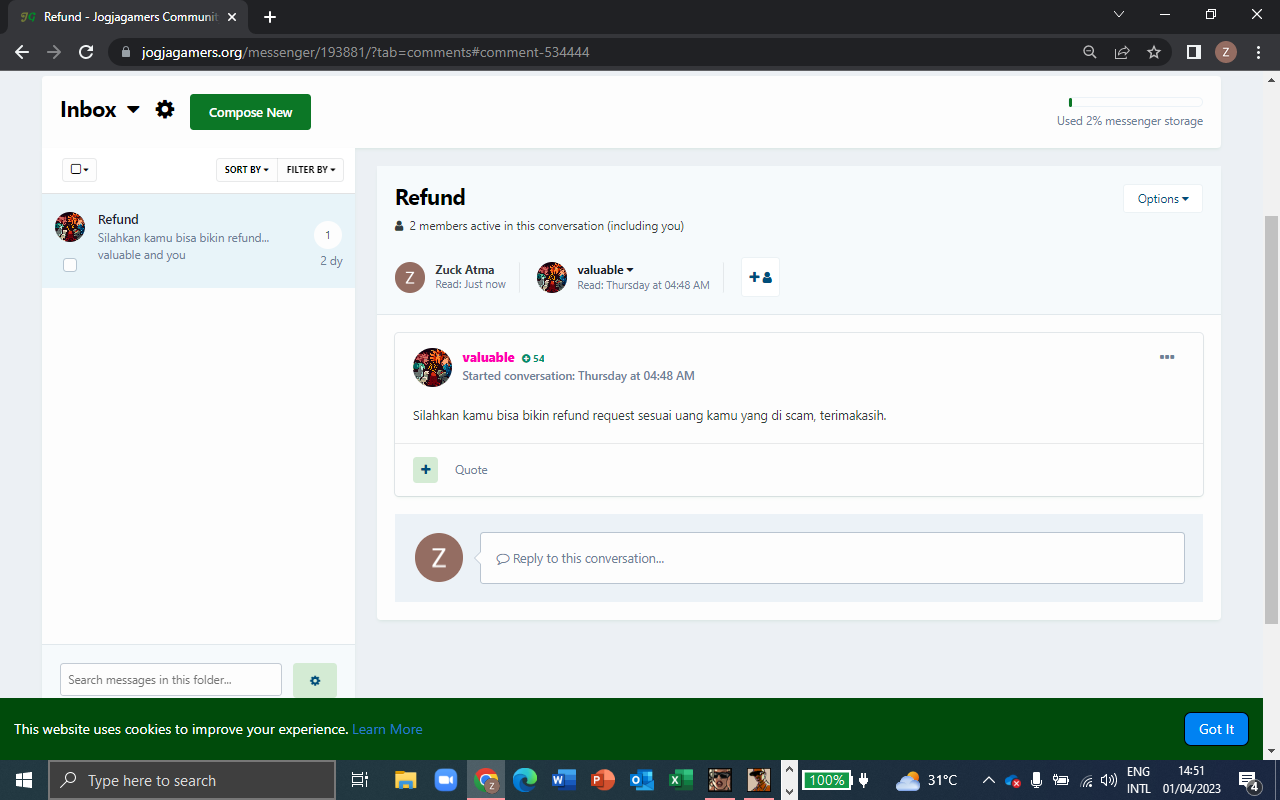Open Microsoft Edge from the taskbar

(525, 780)
